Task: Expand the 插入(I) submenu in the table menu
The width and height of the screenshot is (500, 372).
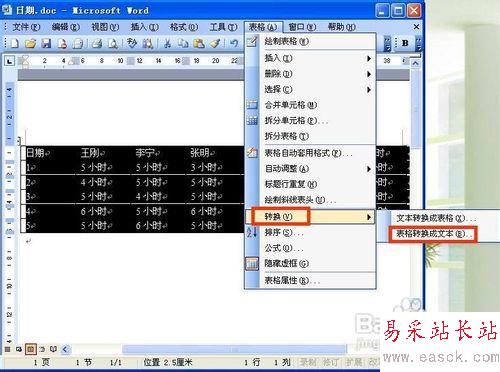Action: [x=310, y=58]
